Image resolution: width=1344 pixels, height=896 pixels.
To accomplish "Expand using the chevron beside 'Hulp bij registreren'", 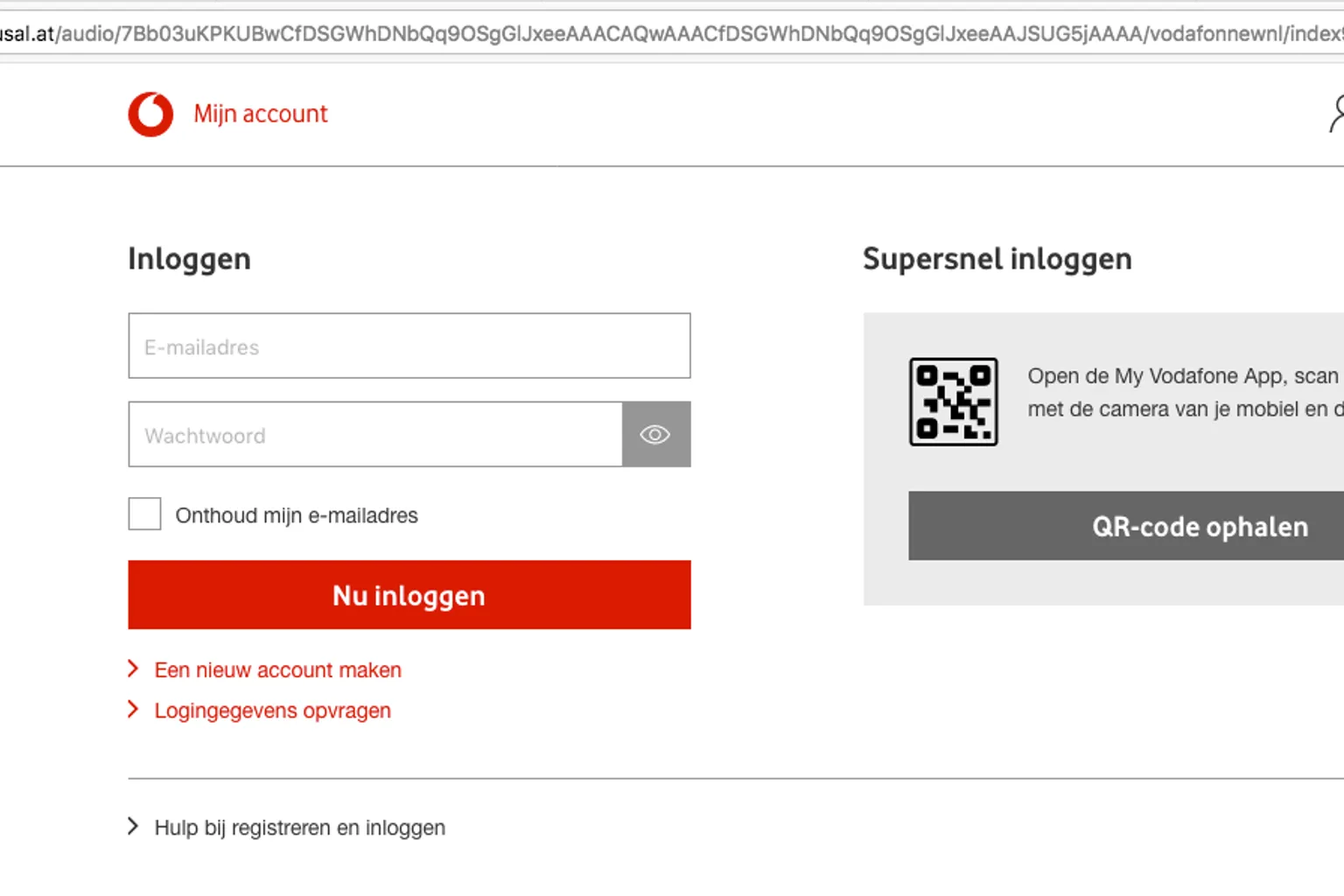I will pyautogui.click(x=133, y=827).
